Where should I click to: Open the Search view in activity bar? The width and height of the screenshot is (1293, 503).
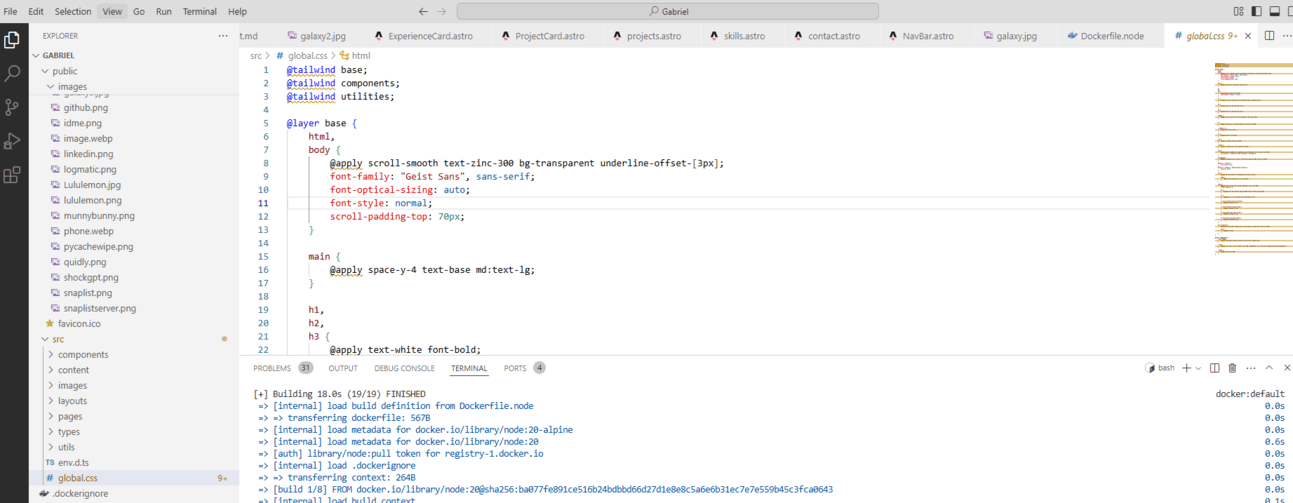(x=12, y=73)
